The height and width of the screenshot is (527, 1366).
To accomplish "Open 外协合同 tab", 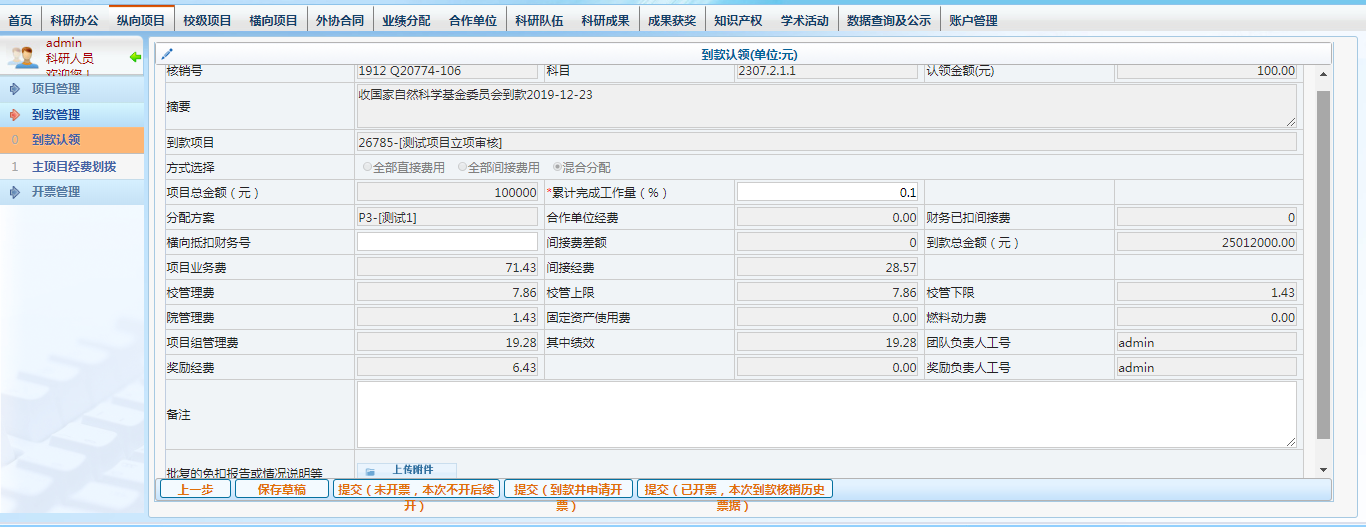I will 340,20.
